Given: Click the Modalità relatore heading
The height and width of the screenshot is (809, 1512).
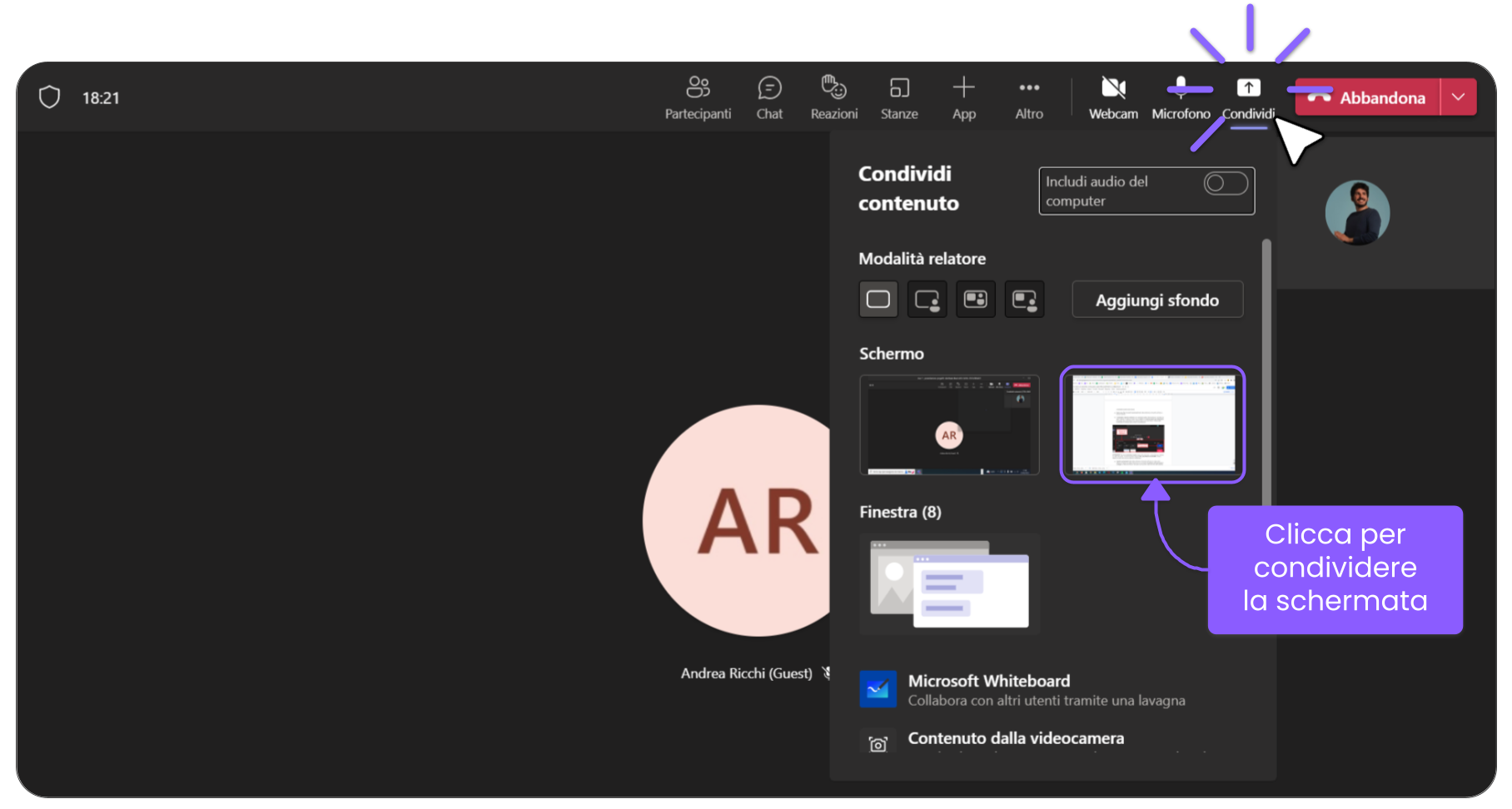Looking at the screenshot, I should coord(922,259).
